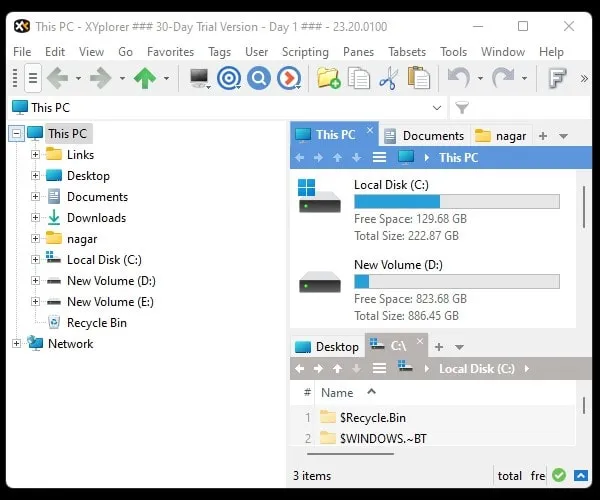Go up one level with green arrow
Screen dimensions: 600x500
[x=145, y=78]
